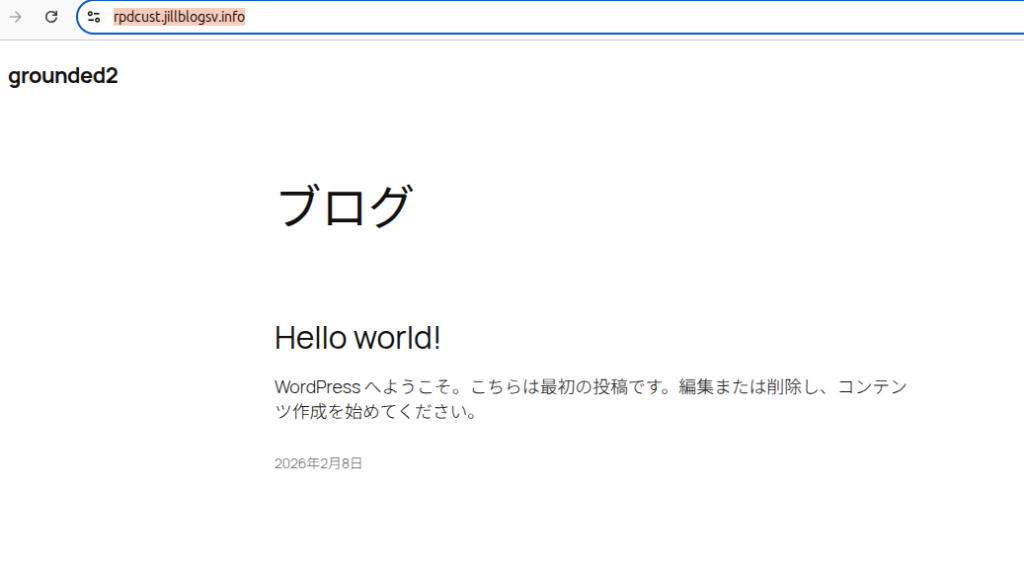Click 2月8日 portion of the post date
1024x577 pixels.
(x=344, y=463)
